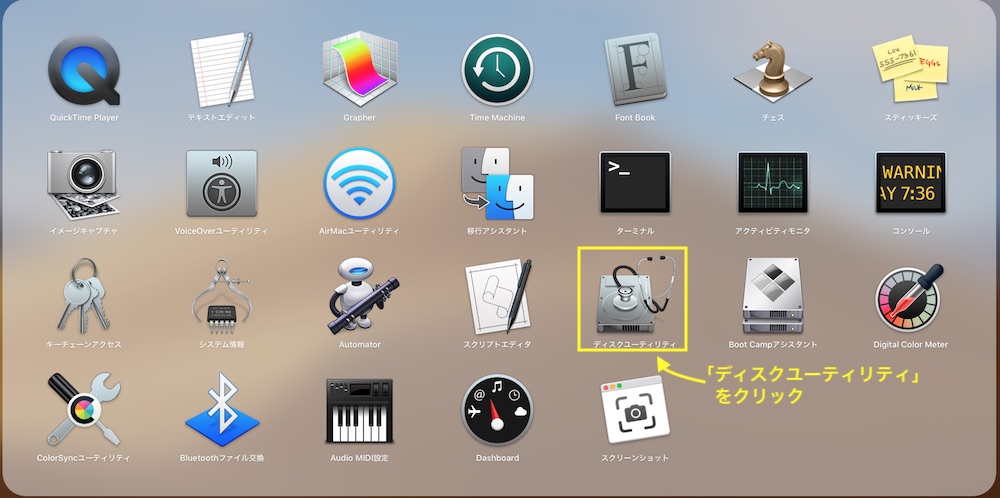This screenshot has width=1000, height=498.
Task: Open 移行アシスタント app
Action: (497, 184)
